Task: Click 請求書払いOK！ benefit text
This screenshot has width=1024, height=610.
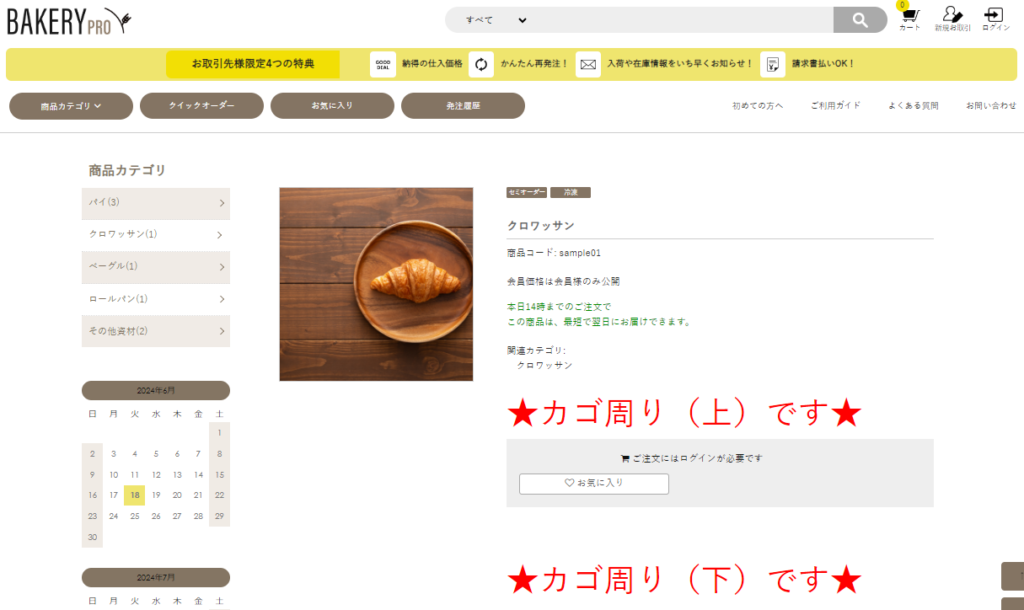Action: [x=823, y=64]
